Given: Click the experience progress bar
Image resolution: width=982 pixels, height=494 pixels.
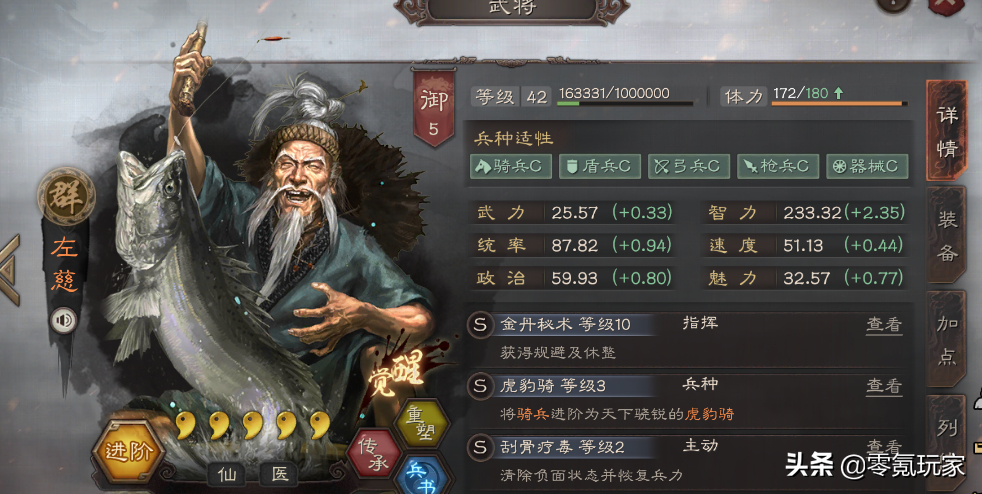Looking at the screenshot, I should [625, 103].
